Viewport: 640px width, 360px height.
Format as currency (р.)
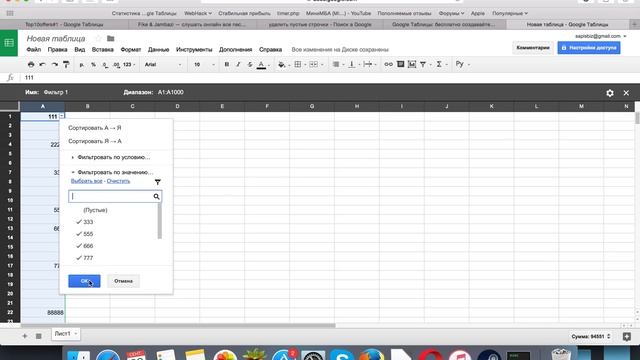point(82,64)
